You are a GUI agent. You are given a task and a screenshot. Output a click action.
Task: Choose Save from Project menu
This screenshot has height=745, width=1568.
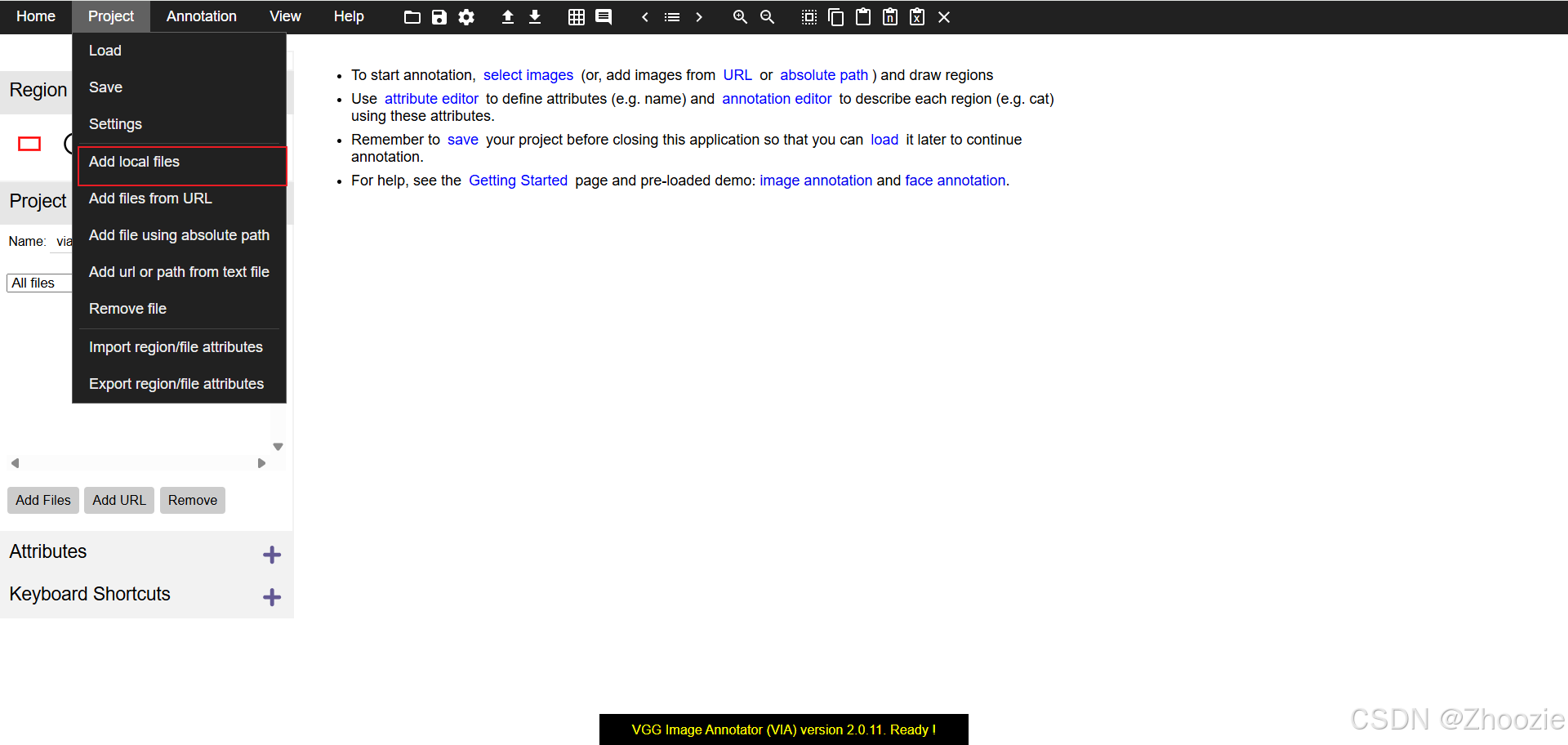coord(180,87)
